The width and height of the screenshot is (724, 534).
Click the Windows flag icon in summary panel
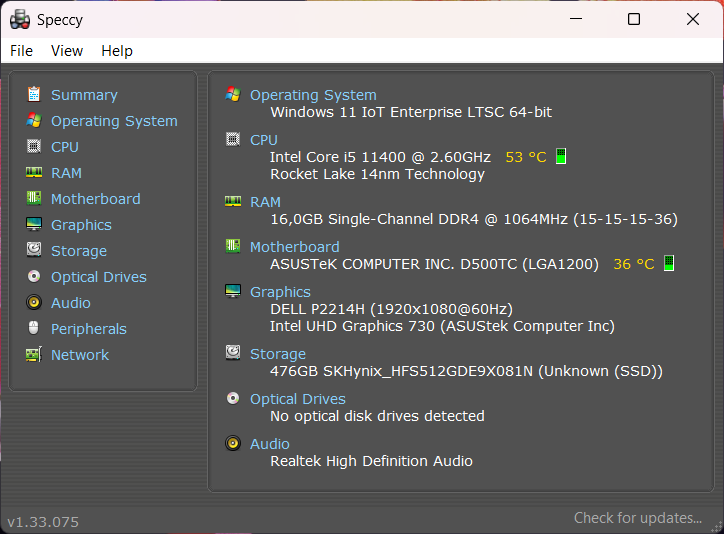coord(233,94)
